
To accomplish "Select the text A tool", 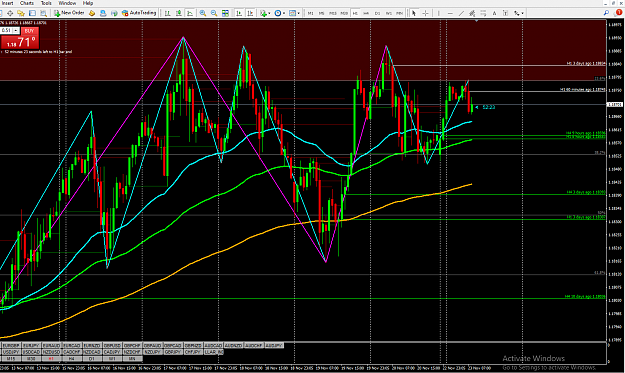I will 494,13.
